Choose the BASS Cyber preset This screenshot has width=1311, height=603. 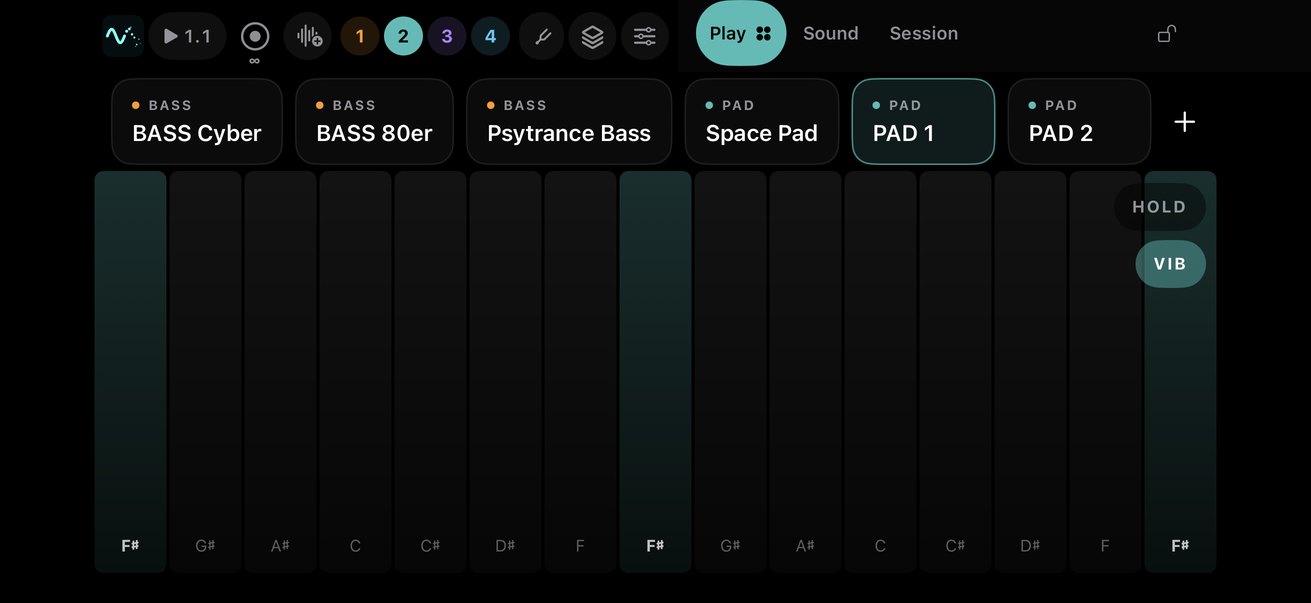tap(197, 121)
